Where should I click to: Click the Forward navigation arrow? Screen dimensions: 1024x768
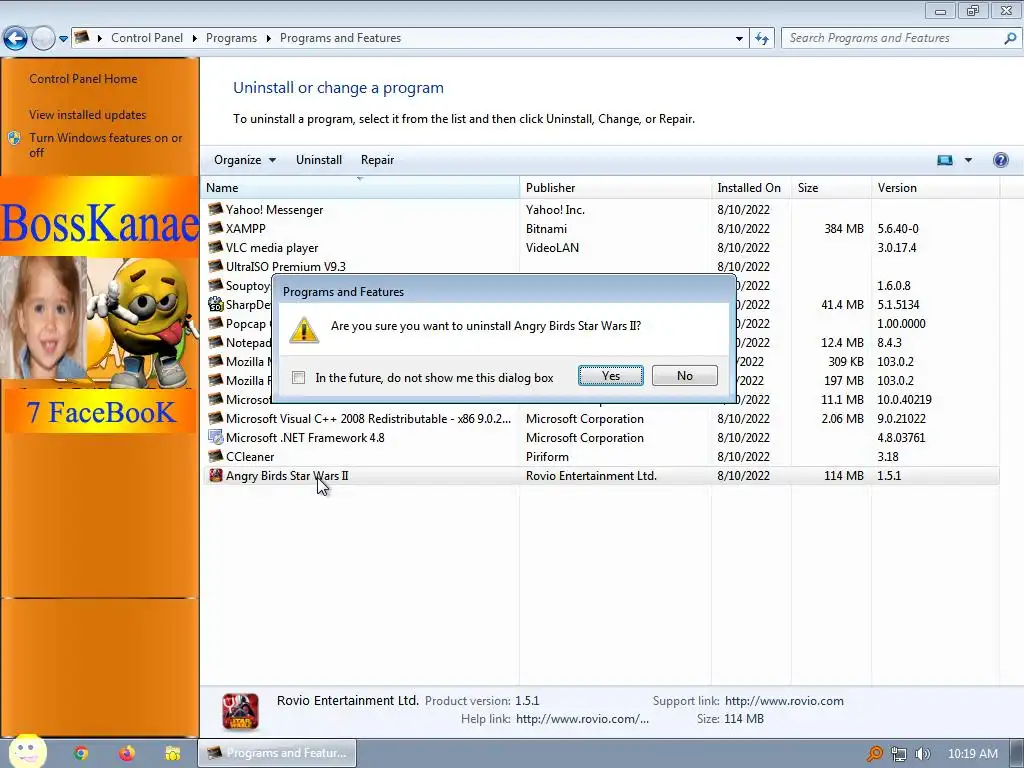(x=43, y=39)
